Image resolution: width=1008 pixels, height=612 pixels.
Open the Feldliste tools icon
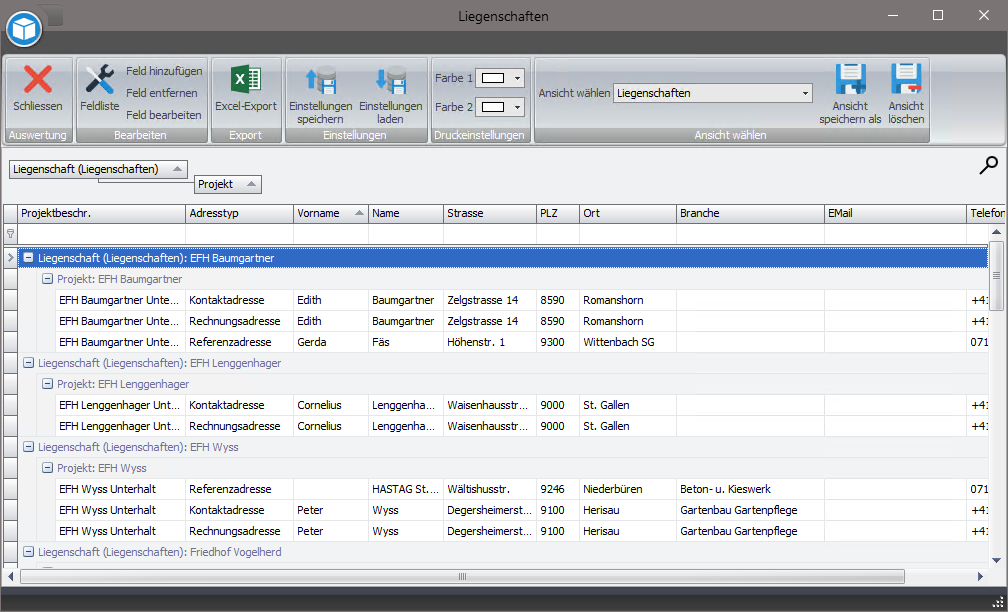(100, 79)
